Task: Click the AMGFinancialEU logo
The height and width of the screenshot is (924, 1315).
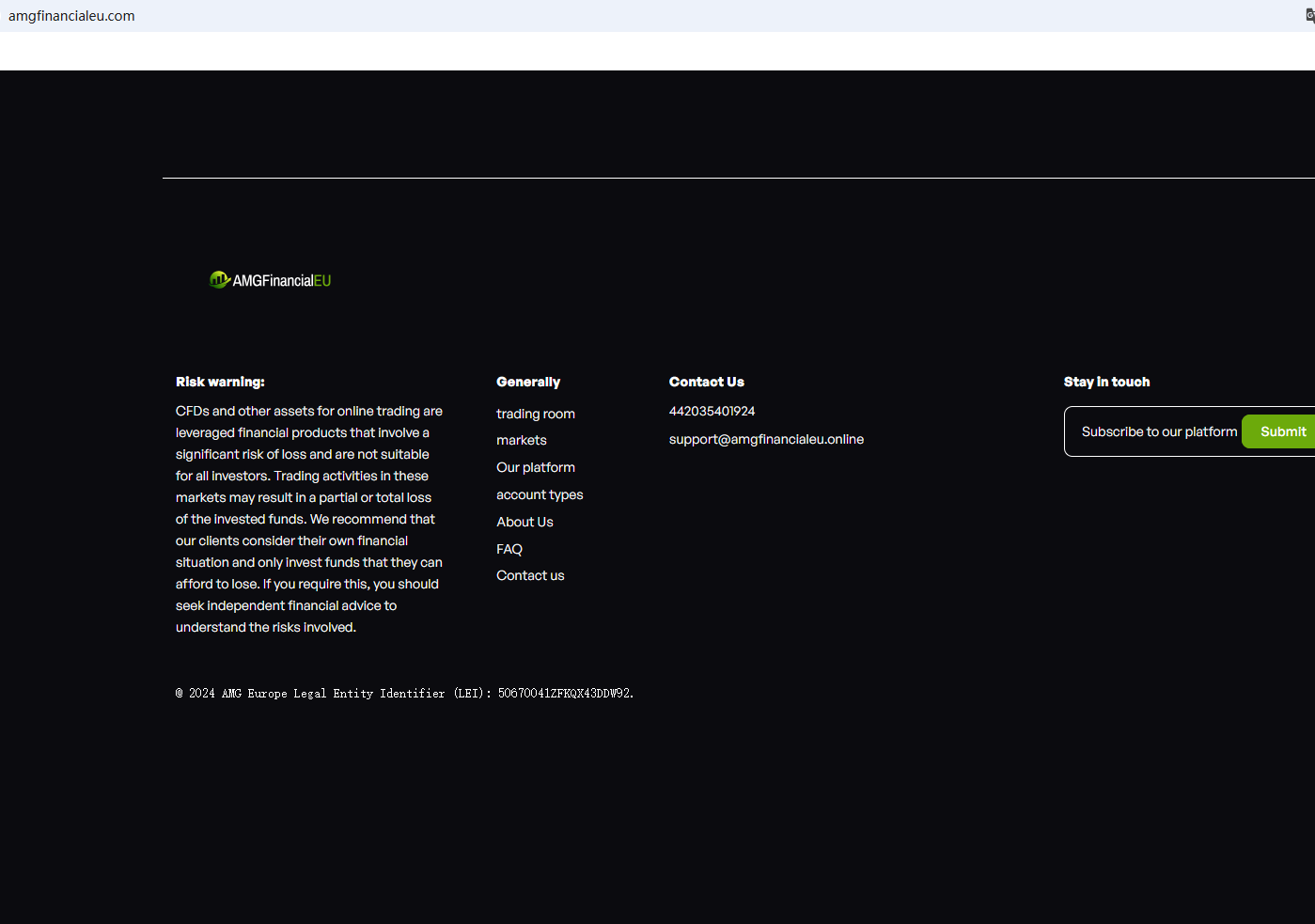Action: [x=270, y=280]
